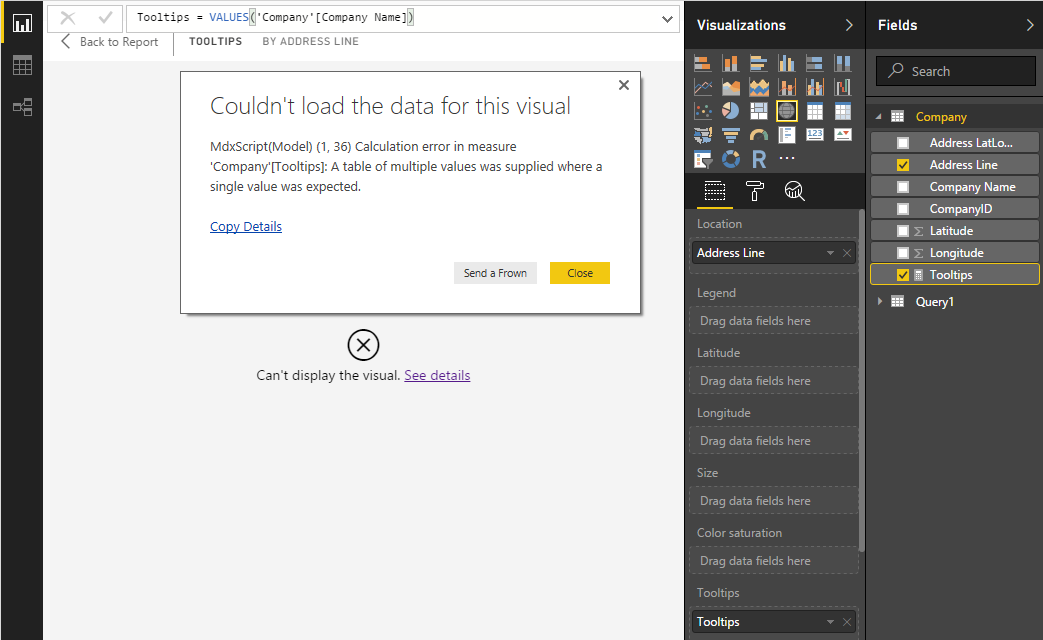Select the Multi-row card visualization
This screenshot has height=640, width=1043.
787,135
